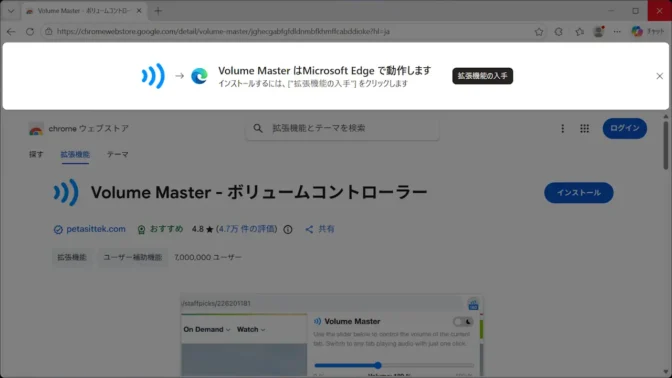Click the Volume Master preview screenshot

(332, 335)
